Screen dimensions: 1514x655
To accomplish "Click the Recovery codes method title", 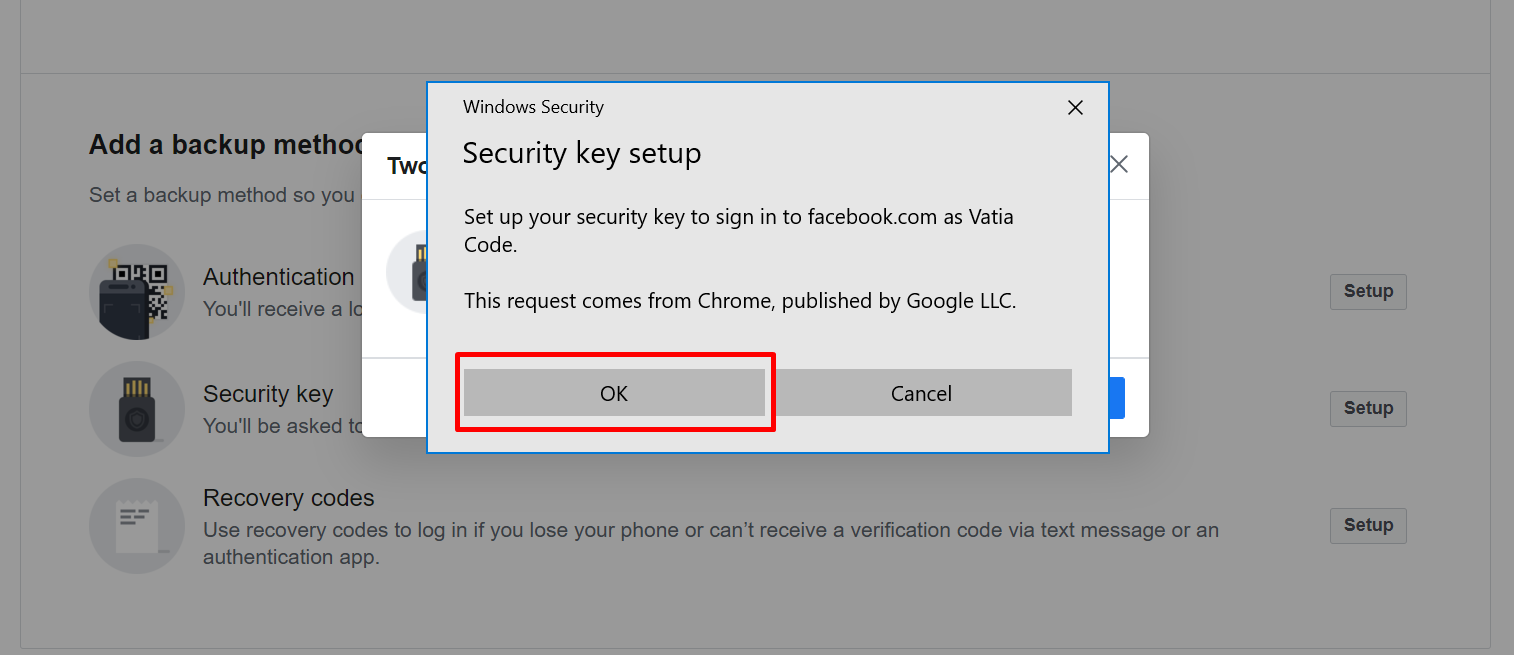I will (289, 498).
